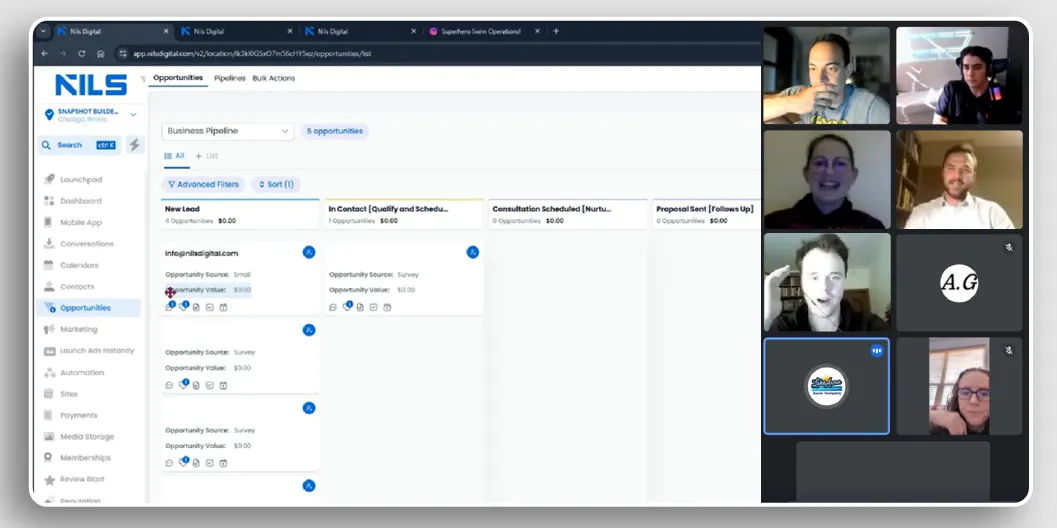Screen dimensions: 1057x528
Task: Click the tags icon on the In Contact card
Action: [x=346, y=308]
